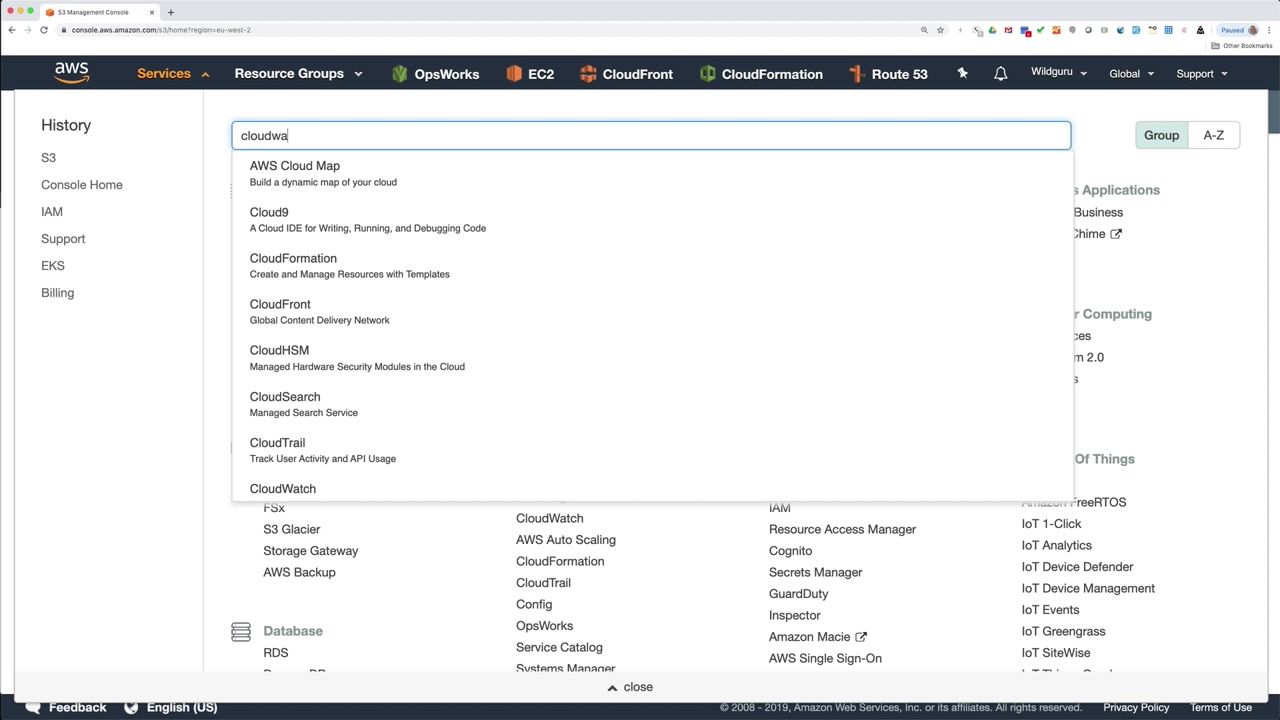Open S3 Glacier service
Screen dimensions: 1280x720
click(292, 529)
